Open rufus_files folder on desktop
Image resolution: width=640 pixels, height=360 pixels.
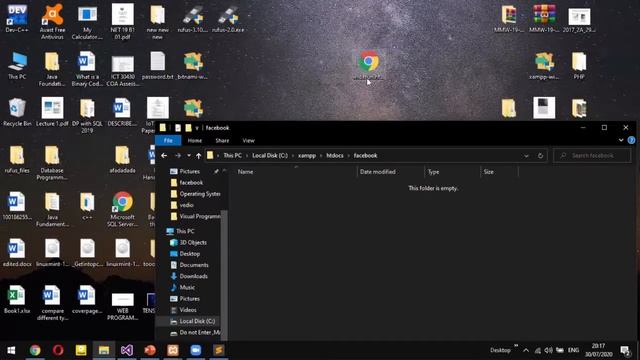(x=17, y=159)
